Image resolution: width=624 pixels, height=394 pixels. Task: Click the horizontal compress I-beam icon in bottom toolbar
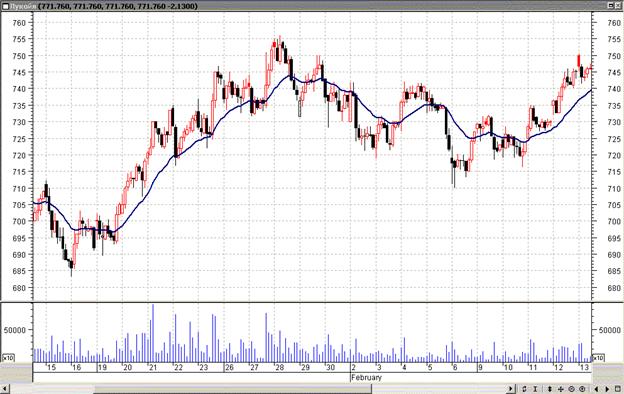pyautogui.click(x=535, y=389)
